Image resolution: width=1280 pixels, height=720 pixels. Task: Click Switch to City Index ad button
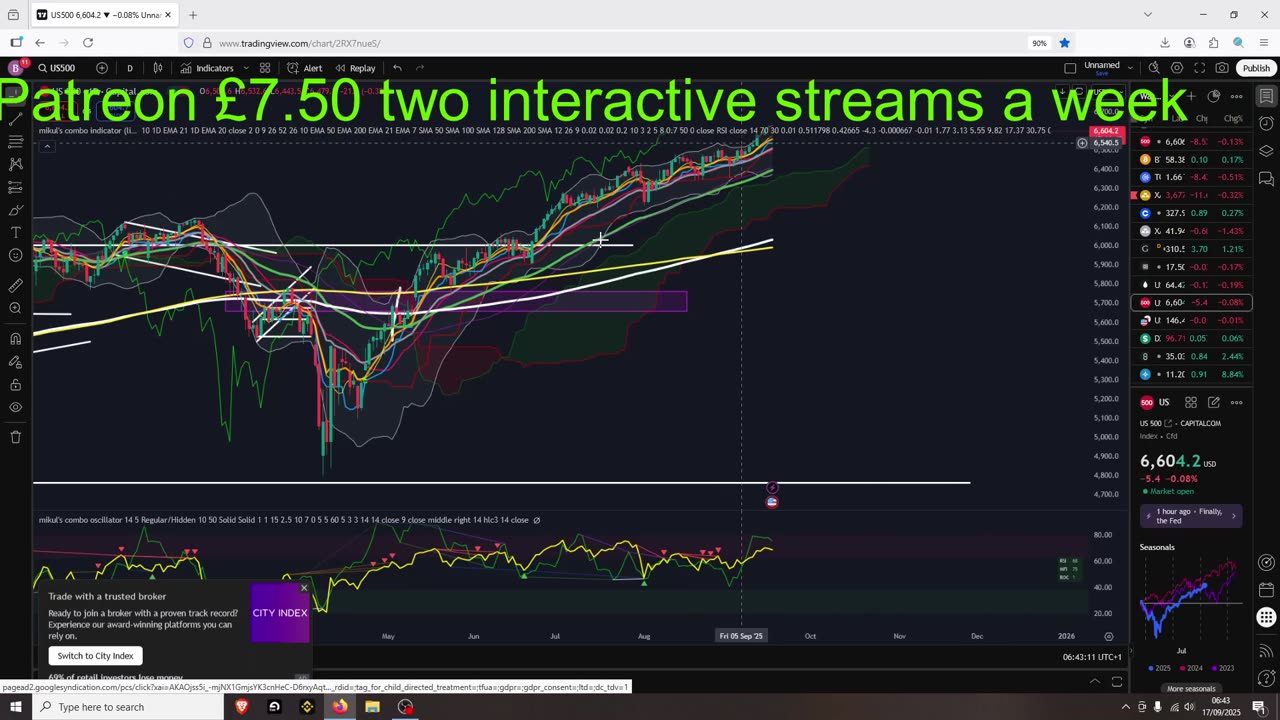pos(95,656)
